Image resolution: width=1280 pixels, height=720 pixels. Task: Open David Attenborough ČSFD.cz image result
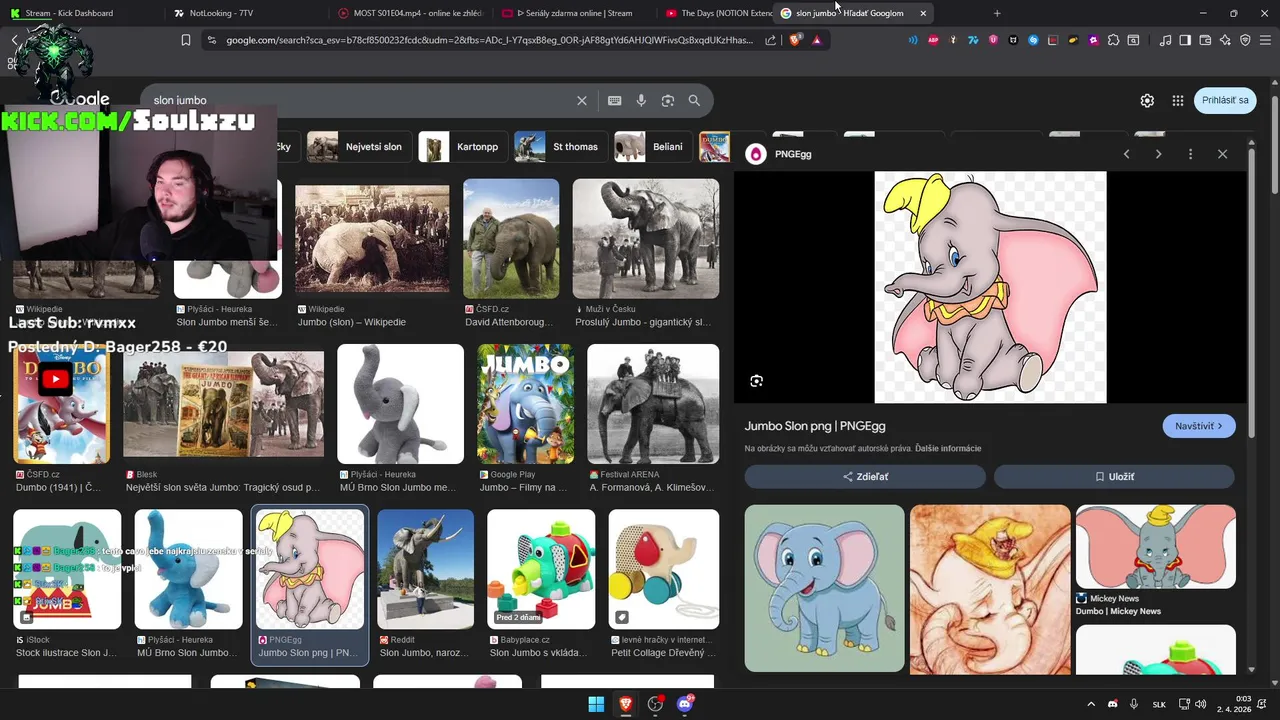click(x=511, y=253)
